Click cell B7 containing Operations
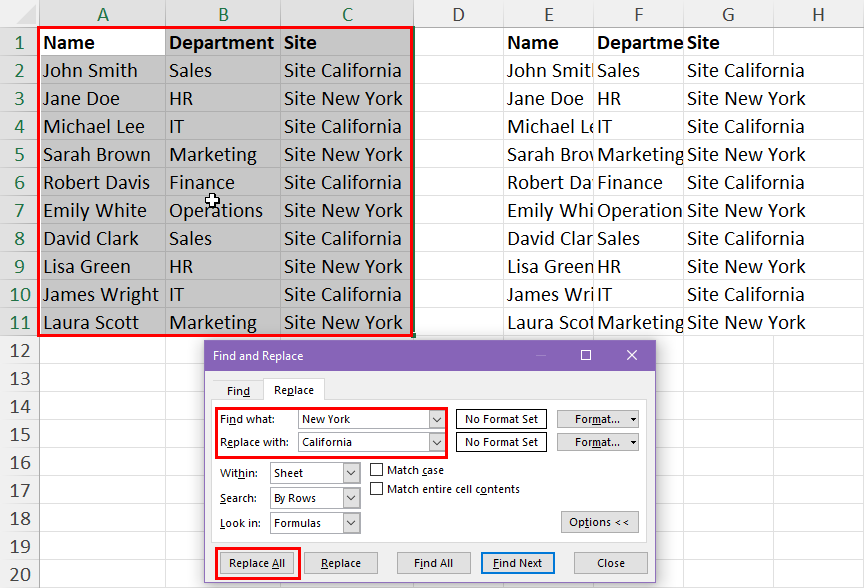 pyautogui.click(x=223, y=210)
